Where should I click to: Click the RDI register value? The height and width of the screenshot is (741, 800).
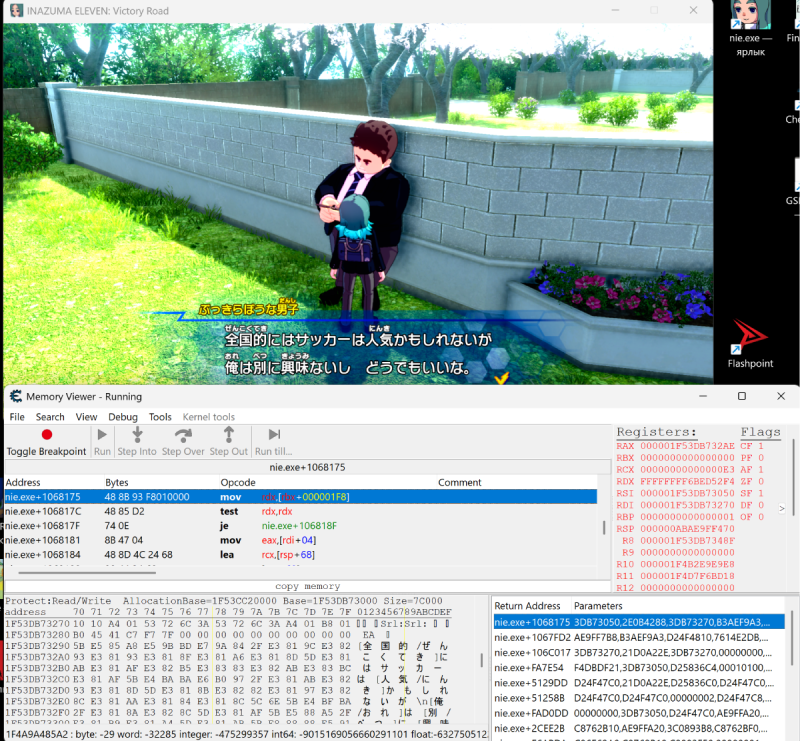(x=687, y=505)
